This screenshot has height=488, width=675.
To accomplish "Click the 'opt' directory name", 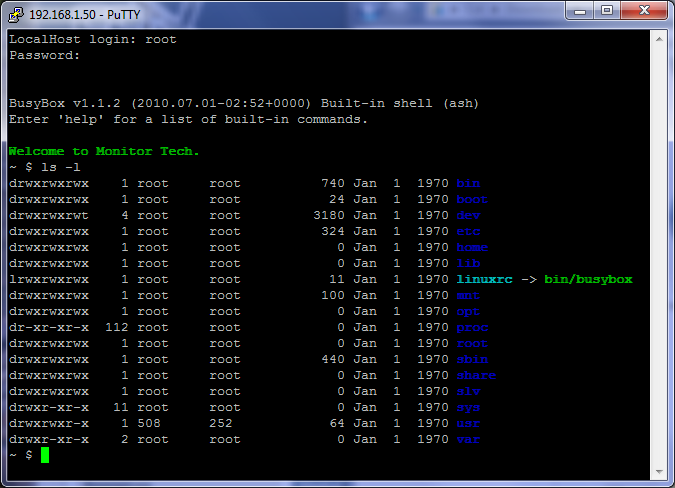I will [468, 312].
